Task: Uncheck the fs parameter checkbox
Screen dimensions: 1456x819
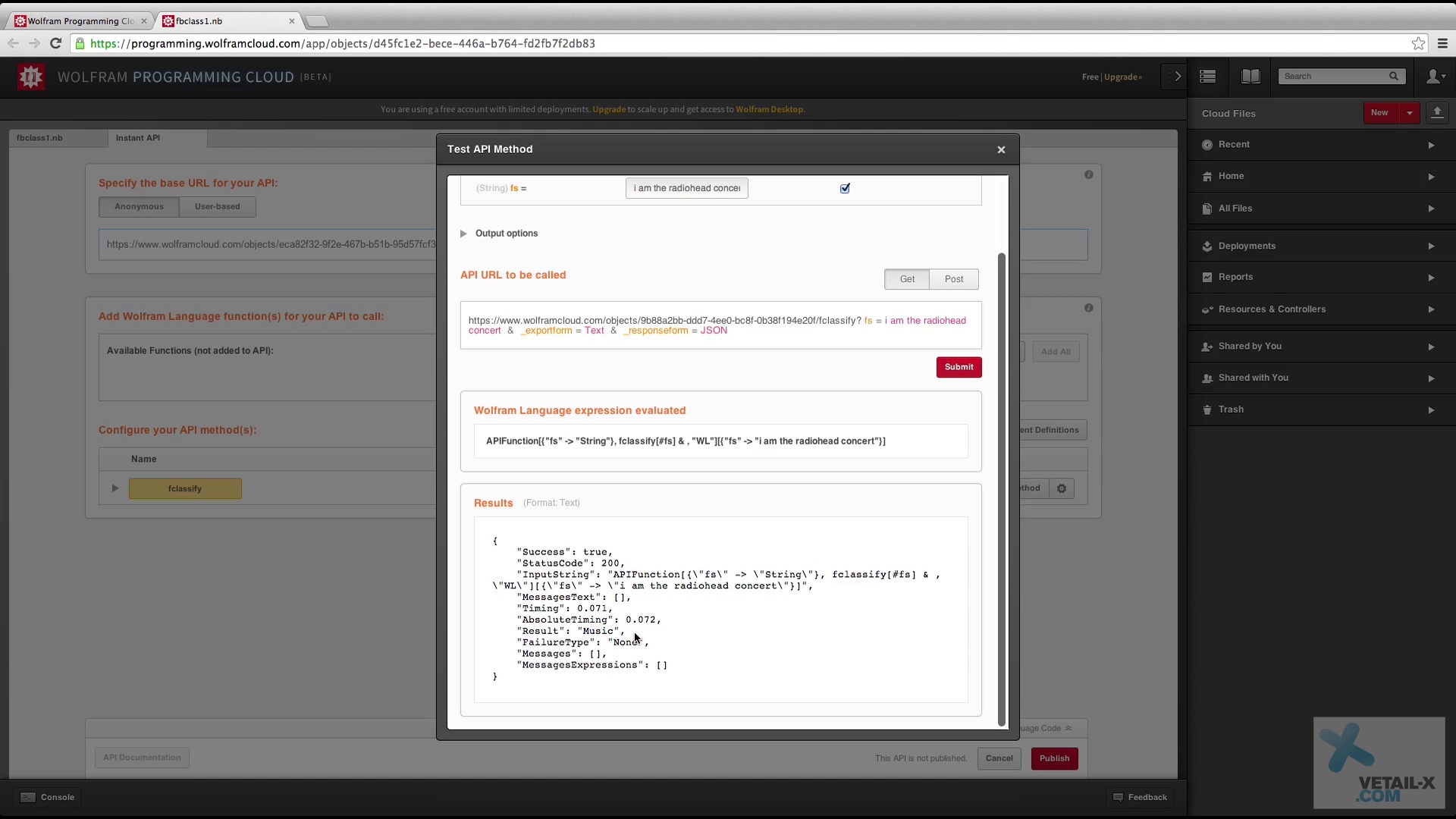Action: pos(845,189)
